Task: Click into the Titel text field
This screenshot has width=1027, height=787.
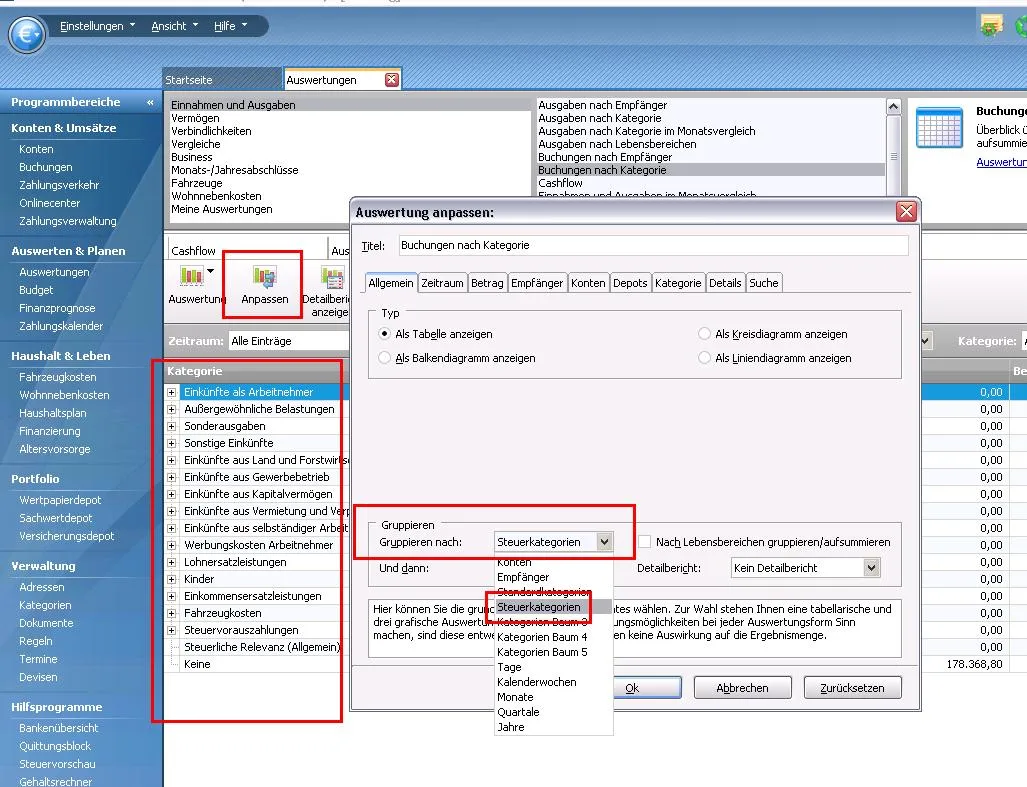Action: click(x=653, y=245)
